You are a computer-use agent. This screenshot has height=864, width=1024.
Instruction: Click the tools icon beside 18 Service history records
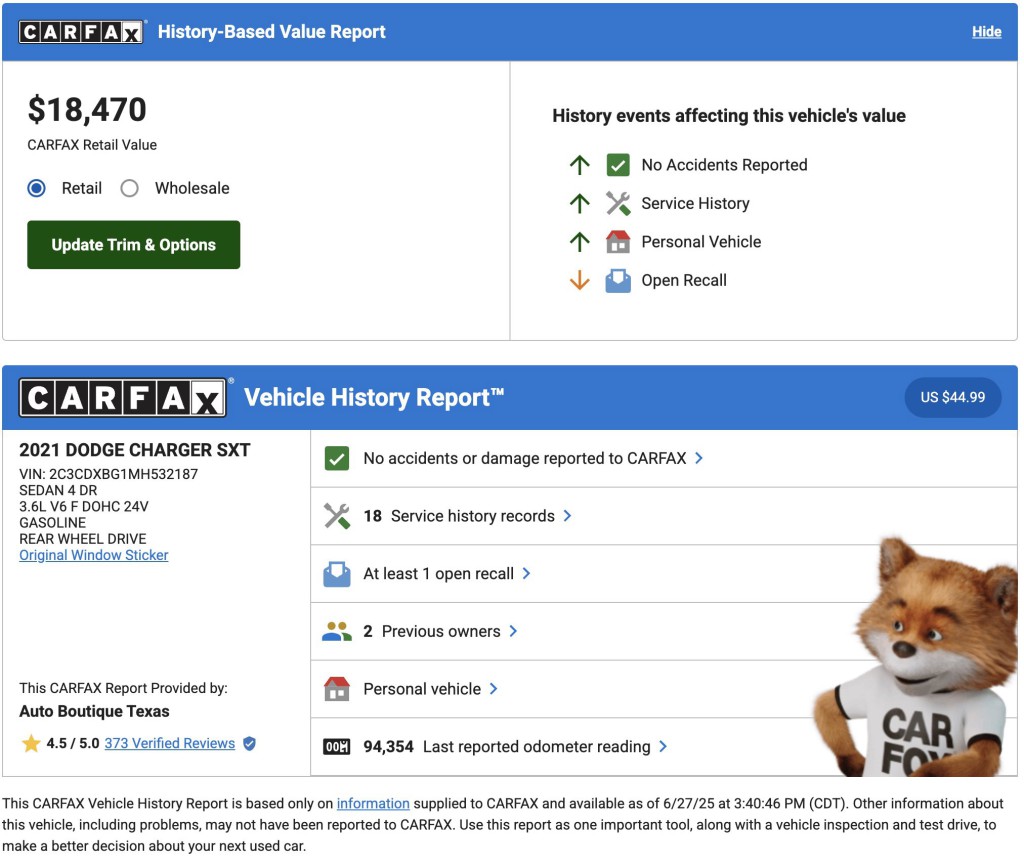pyautogui.click(x=337, y=516)
